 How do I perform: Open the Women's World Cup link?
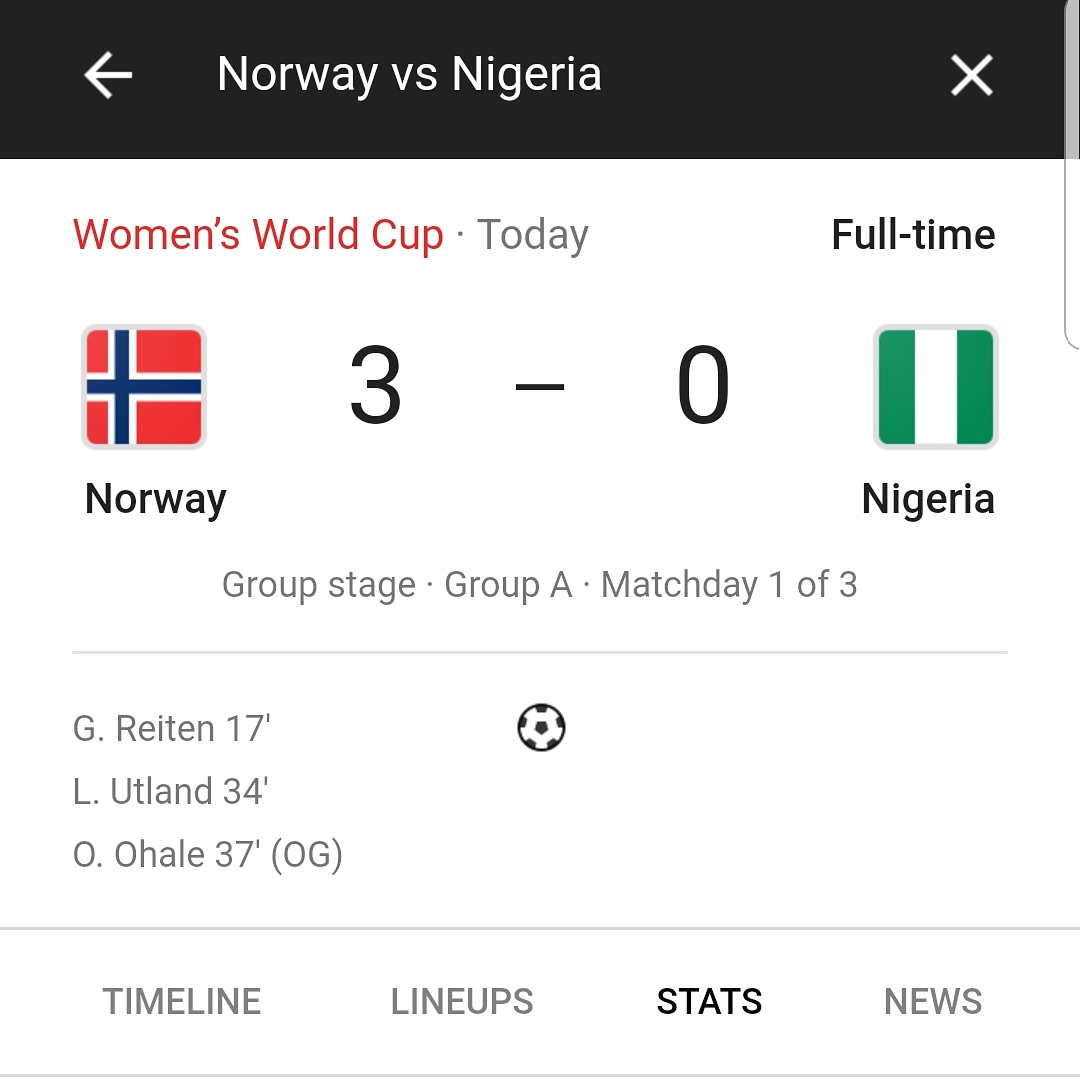coord(258,235)
